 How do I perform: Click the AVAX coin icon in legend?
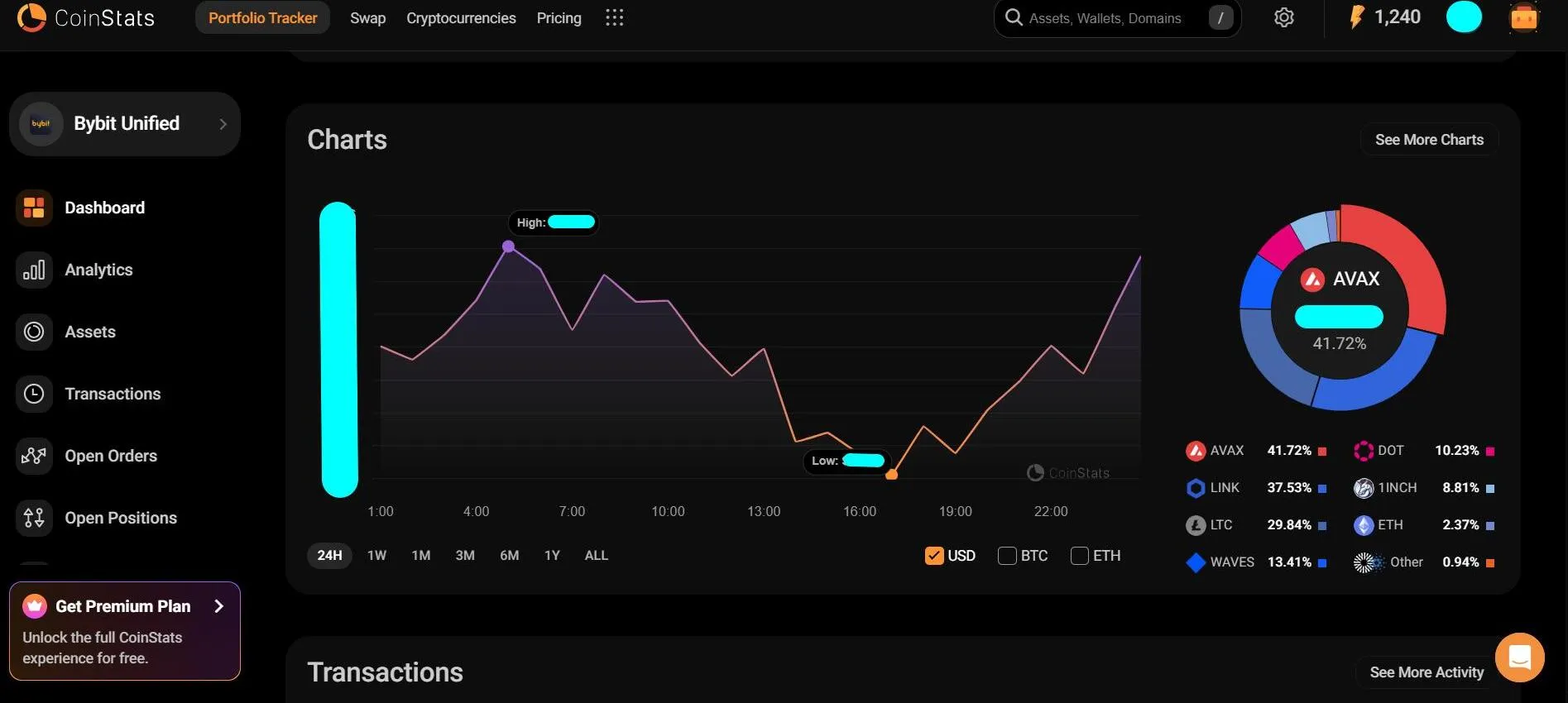tap(1196, 451)
